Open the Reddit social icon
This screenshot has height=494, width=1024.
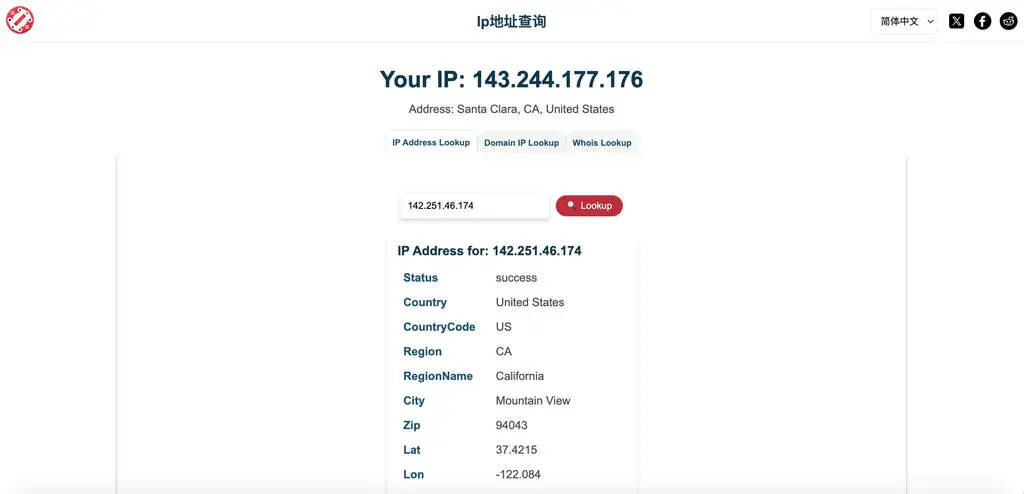1008,21
